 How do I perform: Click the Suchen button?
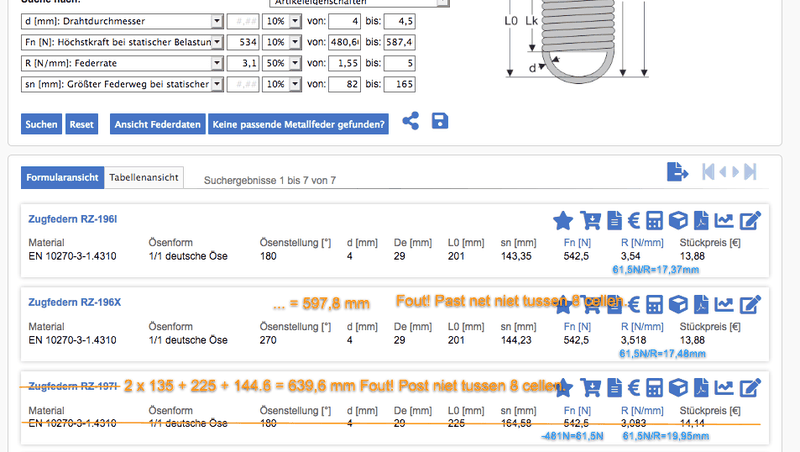41,124
